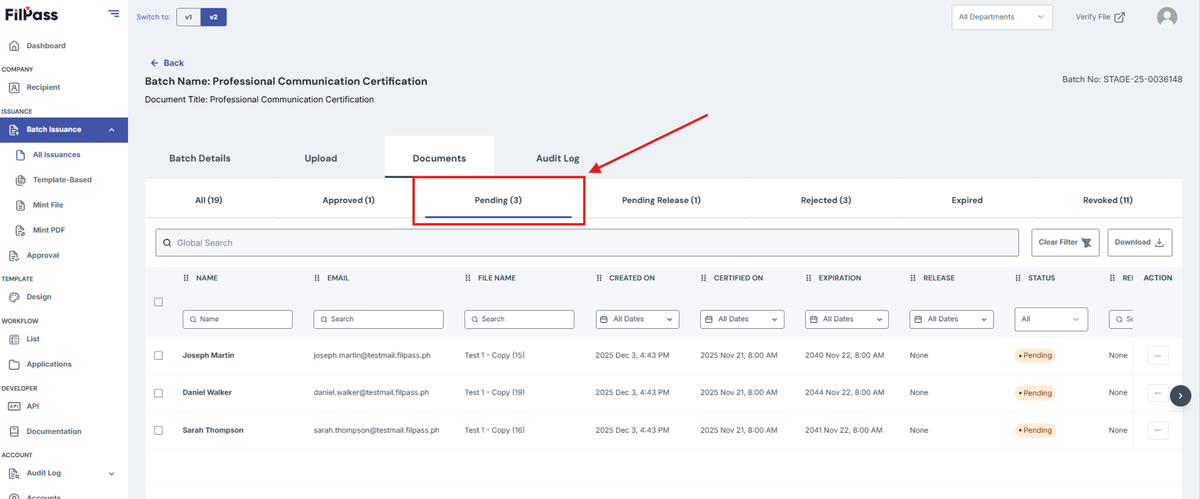Expand the panel with right chevron circle
The width and height of the screenshot is (1200, 499).
pos(1180,396)
